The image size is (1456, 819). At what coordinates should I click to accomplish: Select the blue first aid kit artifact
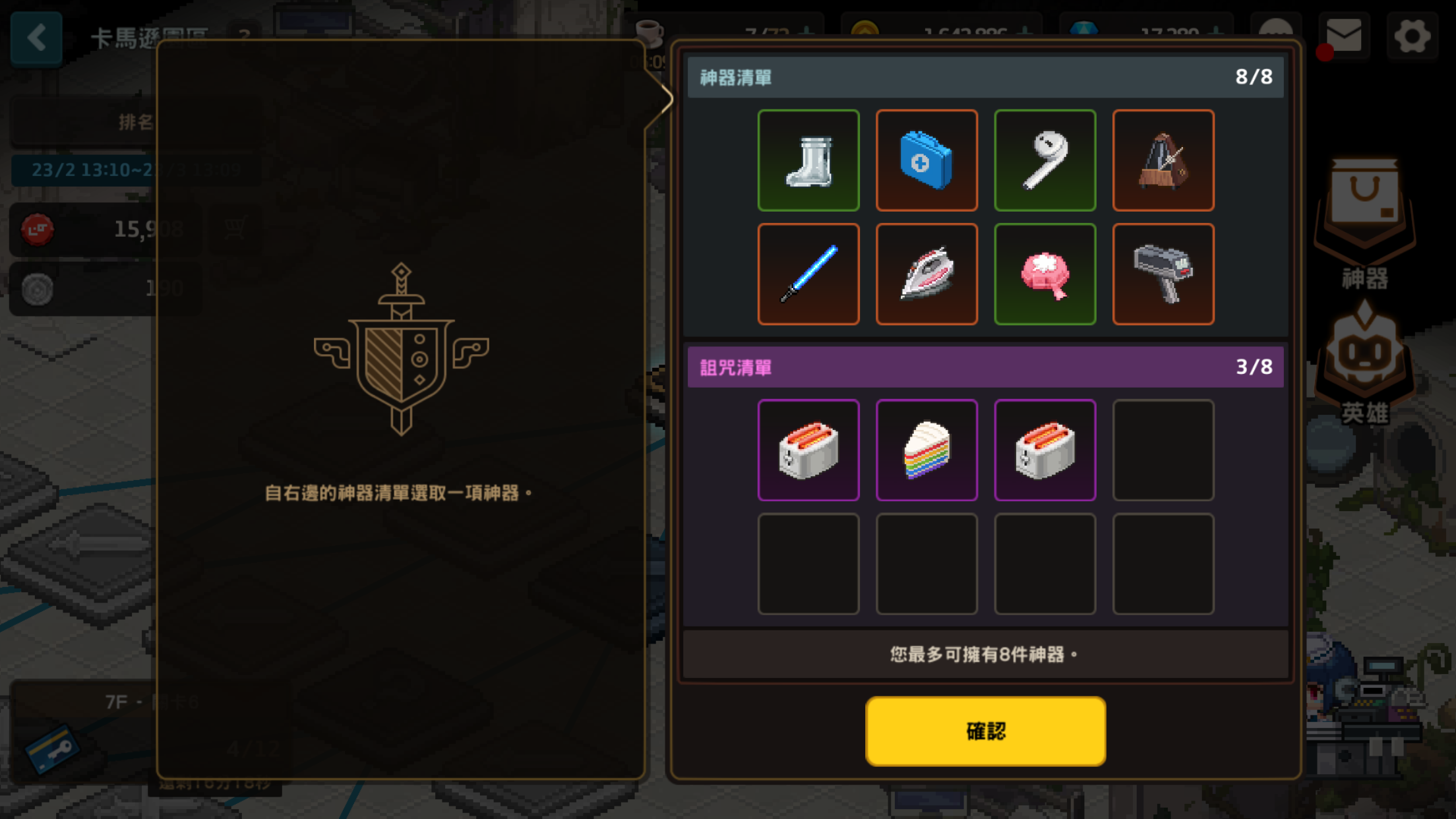(926, 160)
